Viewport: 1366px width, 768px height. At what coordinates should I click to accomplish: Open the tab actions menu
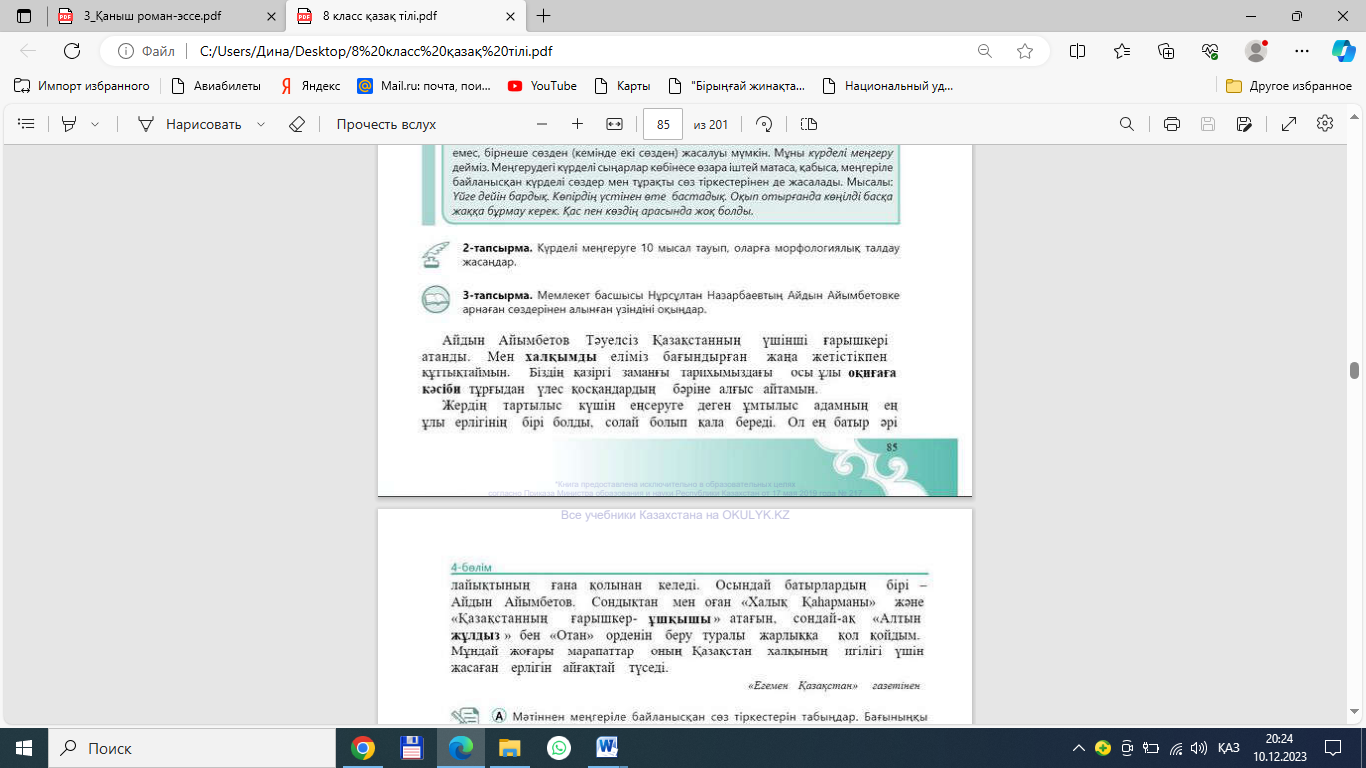24,16
